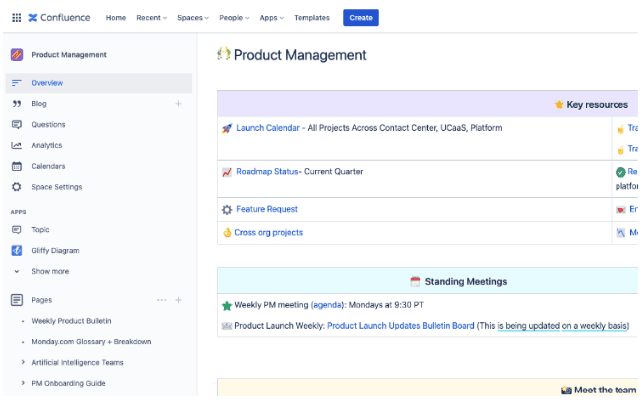Expand the Artificial Intelligence Teams page tree
Screen dimensions: 644x403
(23, 362)
